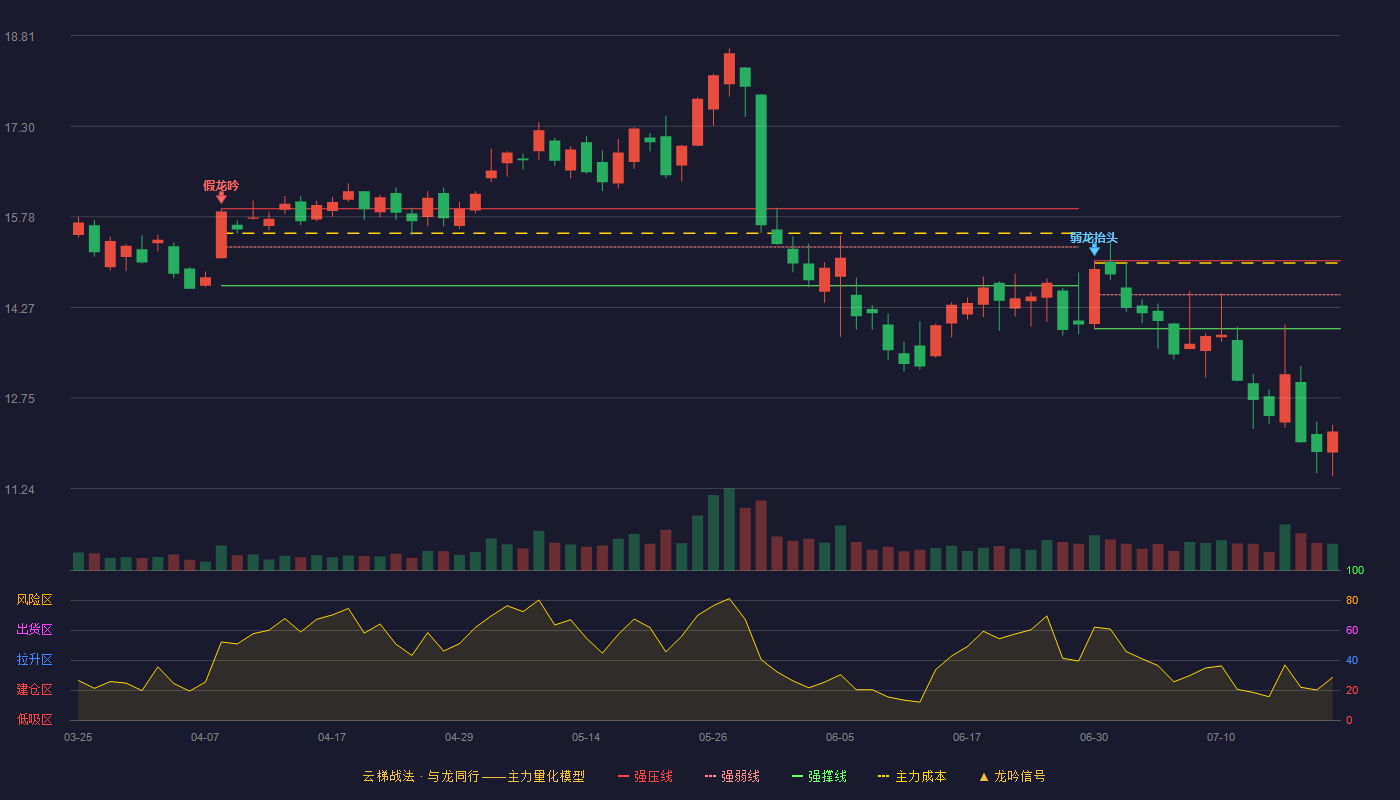The width and height of the screenshot is (1400, 800).
Task: Click the 07-10 date label
Action: pos(1221,737)
